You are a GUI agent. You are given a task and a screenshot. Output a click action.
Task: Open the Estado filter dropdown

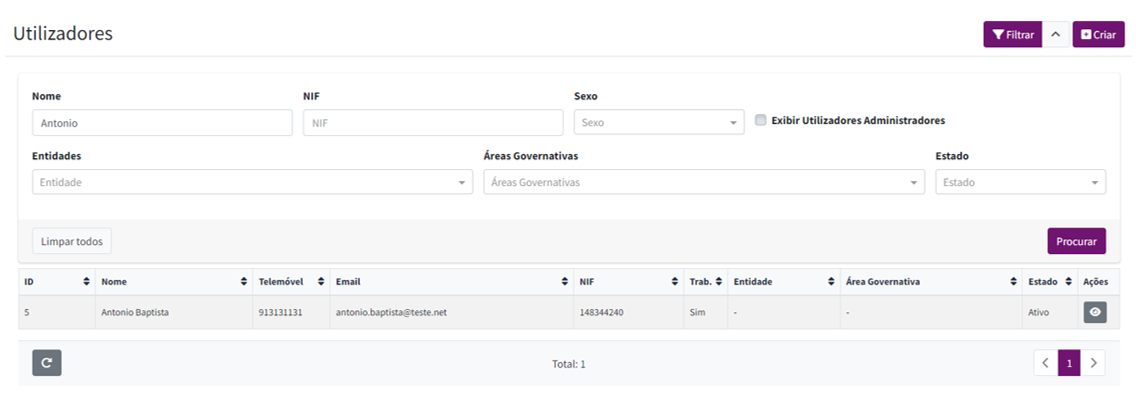1021,182
